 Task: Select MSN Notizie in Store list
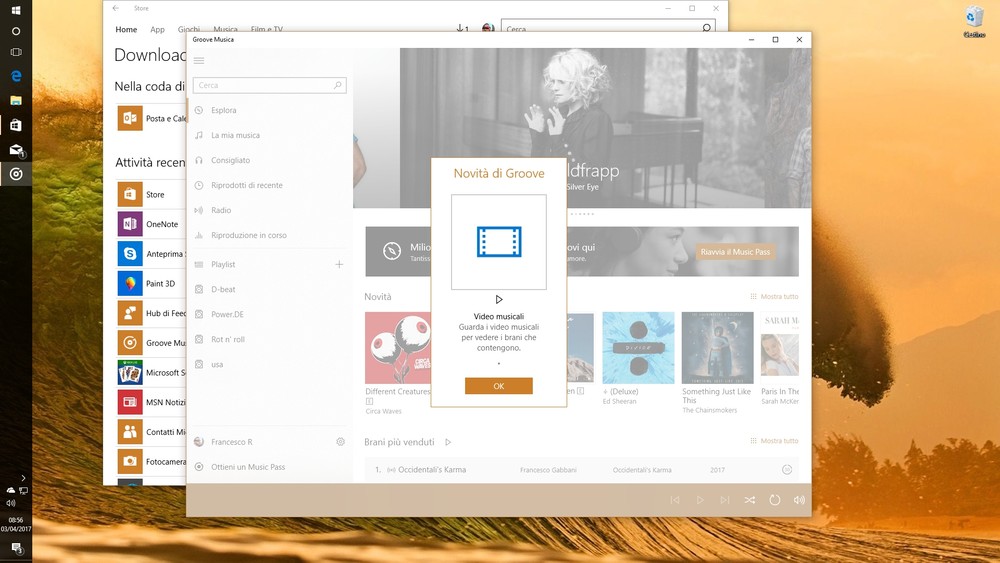[152, 402]
